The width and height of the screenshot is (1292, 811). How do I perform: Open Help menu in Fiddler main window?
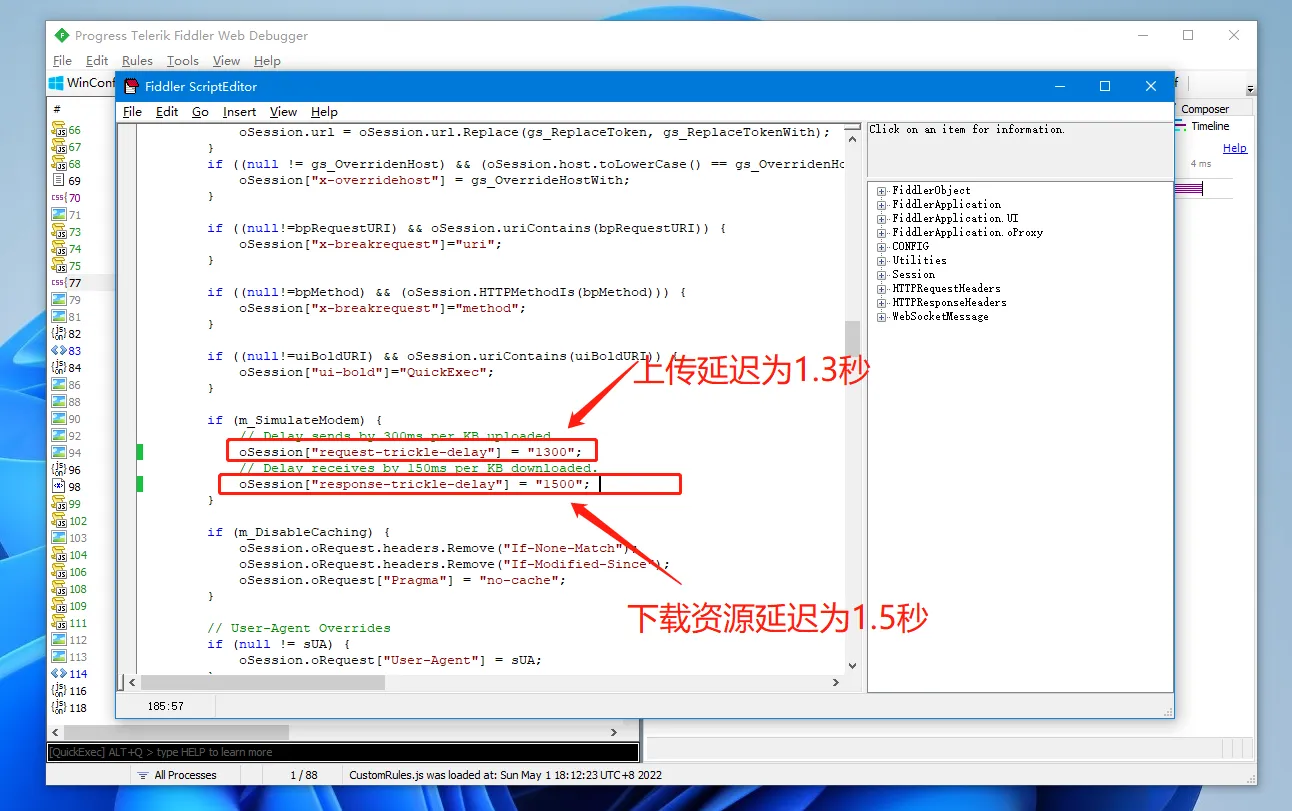coord(267,61)
